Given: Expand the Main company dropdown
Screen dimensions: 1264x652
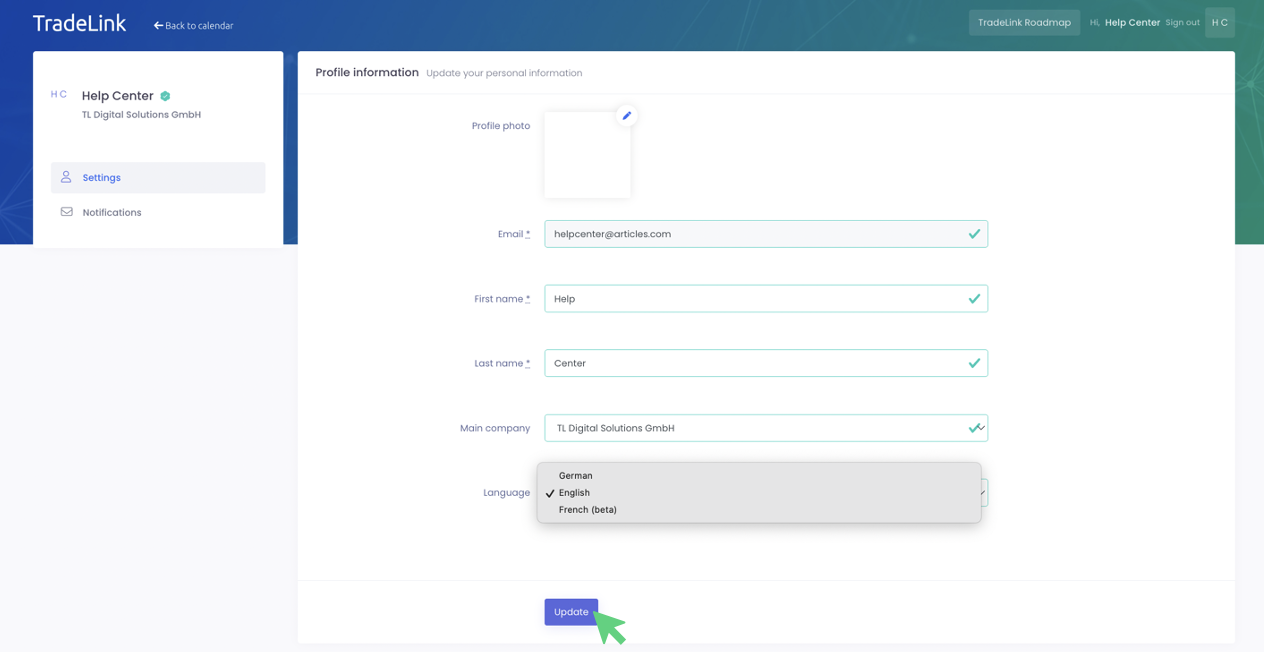Looking at the screenshot, I should point(765,428).
